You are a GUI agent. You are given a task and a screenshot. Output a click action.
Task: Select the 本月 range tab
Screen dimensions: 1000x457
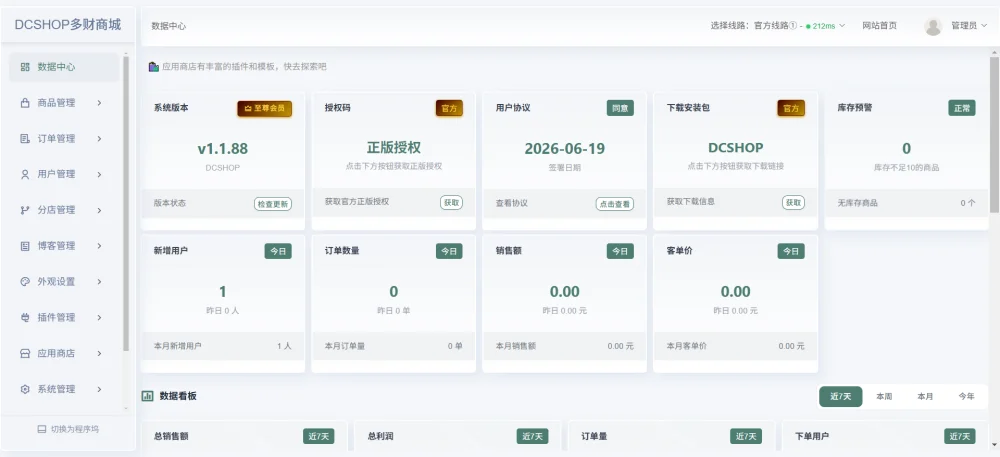[x=925, y=396]
